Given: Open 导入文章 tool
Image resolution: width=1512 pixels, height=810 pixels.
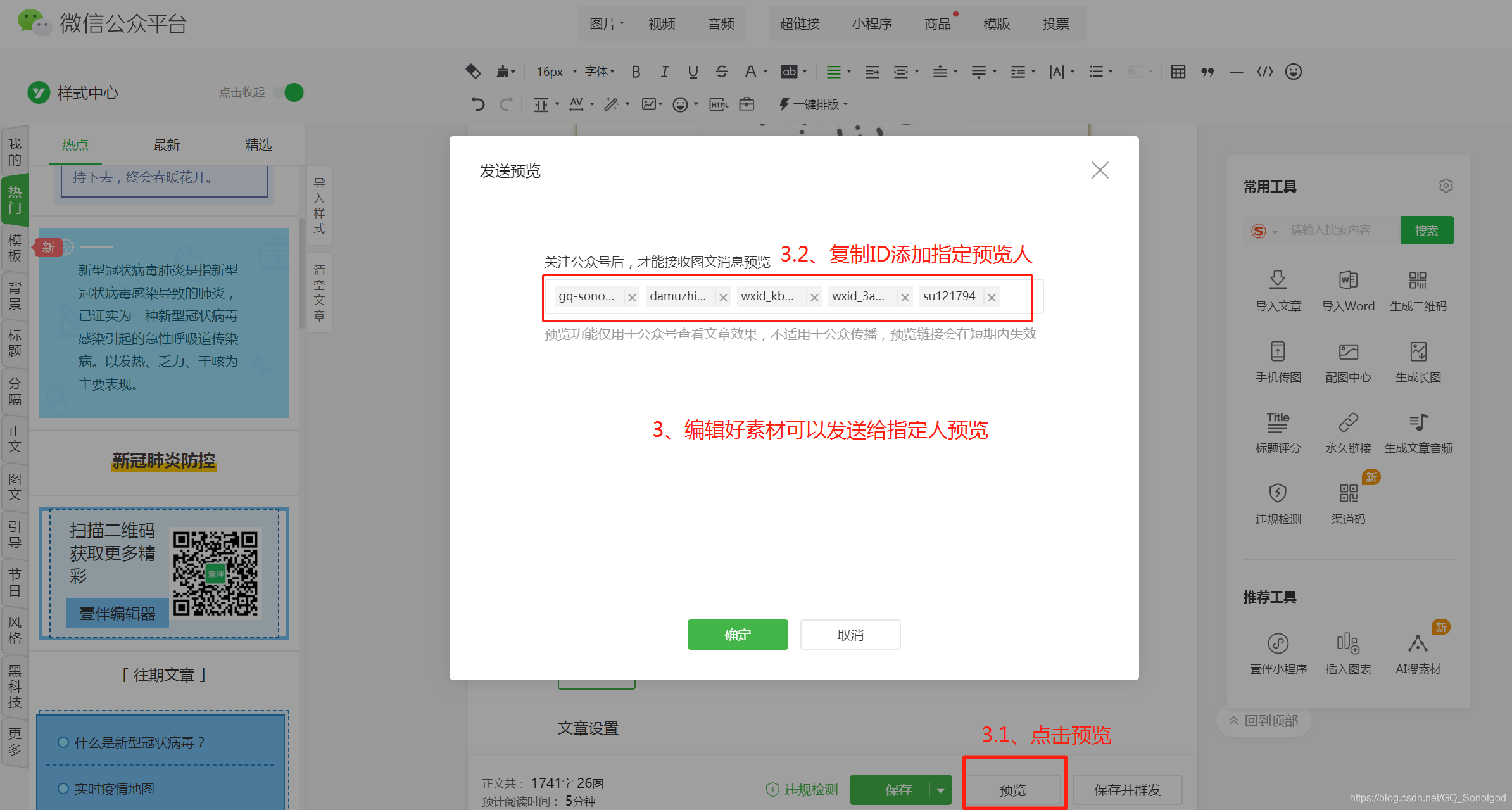Looking at the screenshot, I should (1278, 291).
